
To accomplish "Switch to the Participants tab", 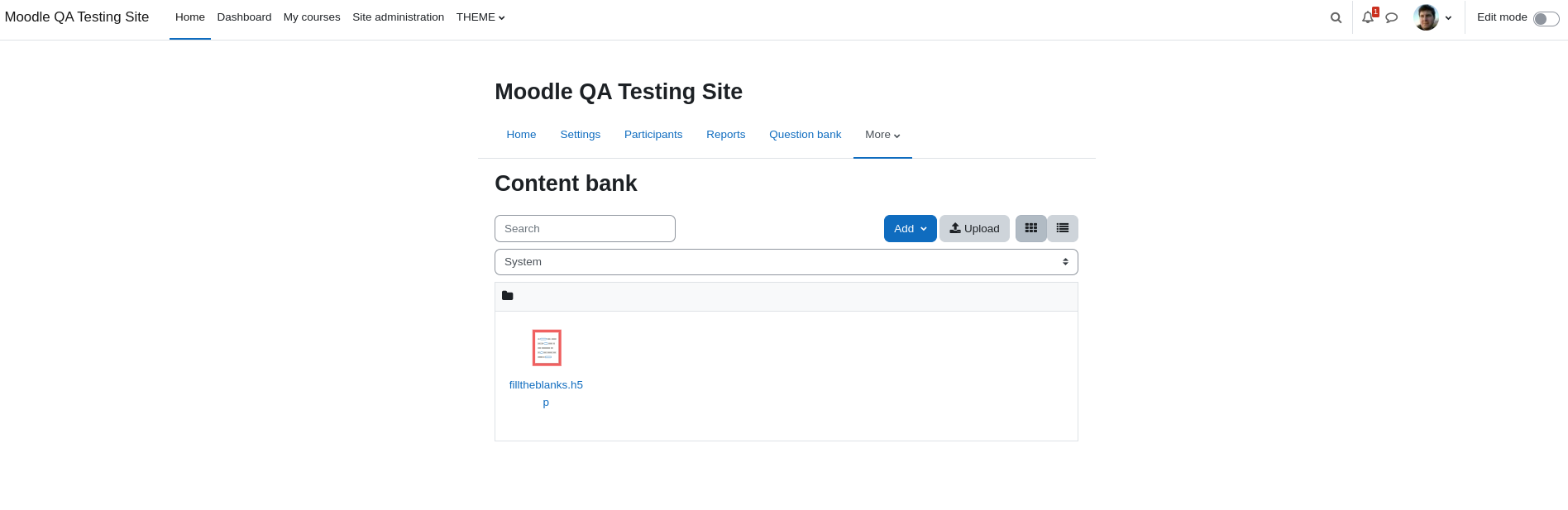I will coord(653,135).
